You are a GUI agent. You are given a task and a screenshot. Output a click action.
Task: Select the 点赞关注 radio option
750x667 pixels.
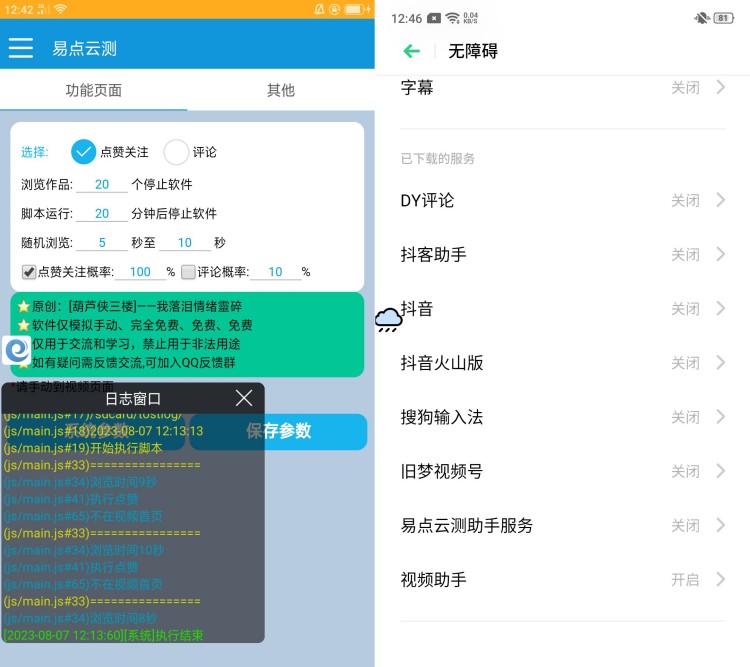pos(83,152)
